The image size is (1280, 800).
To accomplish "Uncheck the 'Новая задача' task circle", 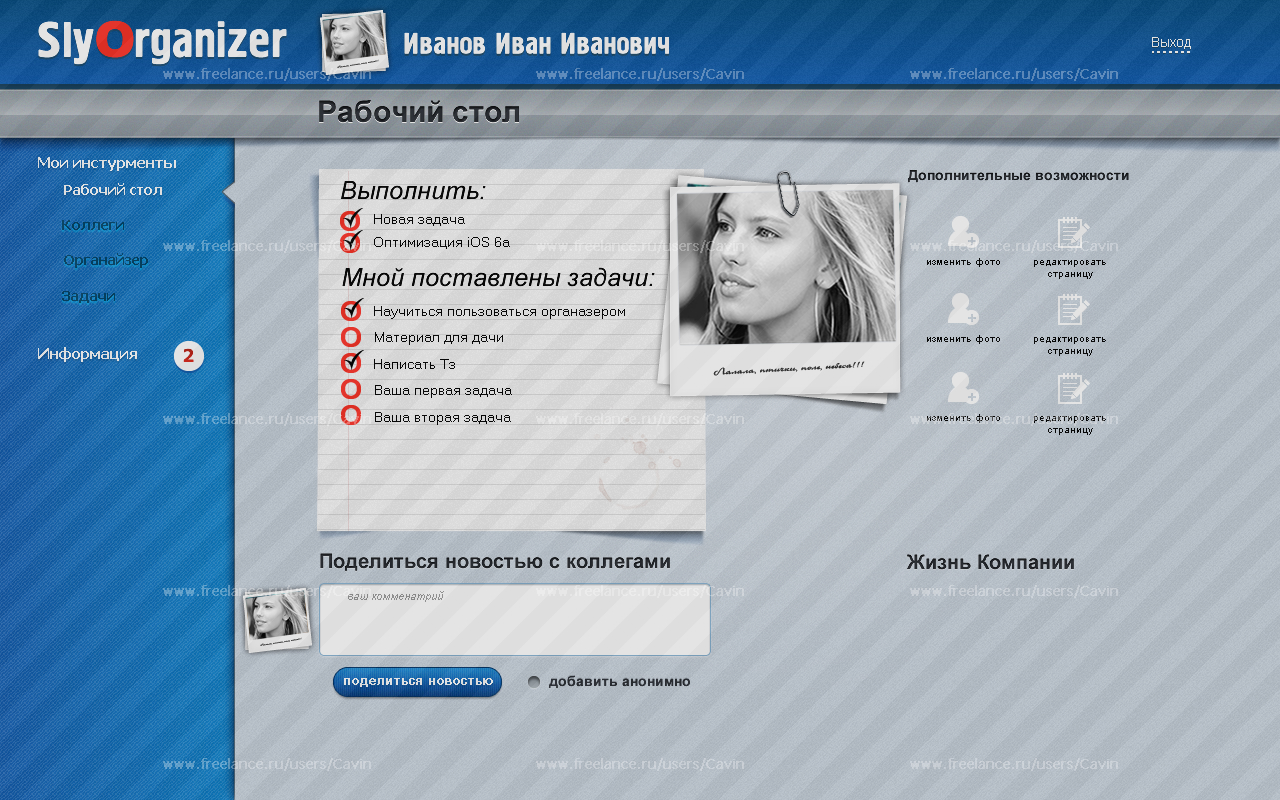I will point(350,220).
